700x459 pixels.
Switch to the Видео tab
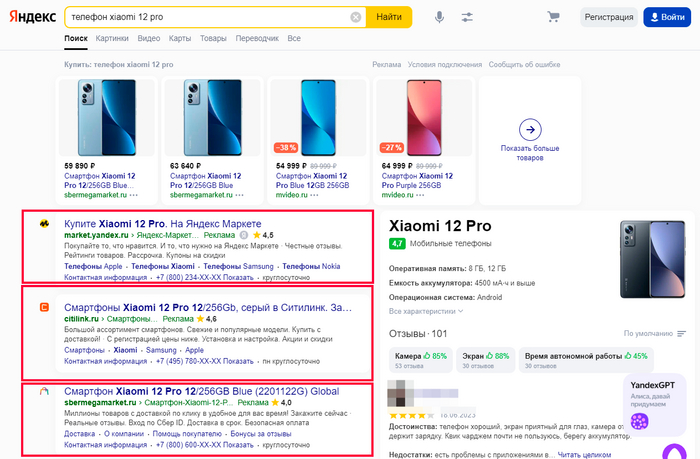(149, 38)
